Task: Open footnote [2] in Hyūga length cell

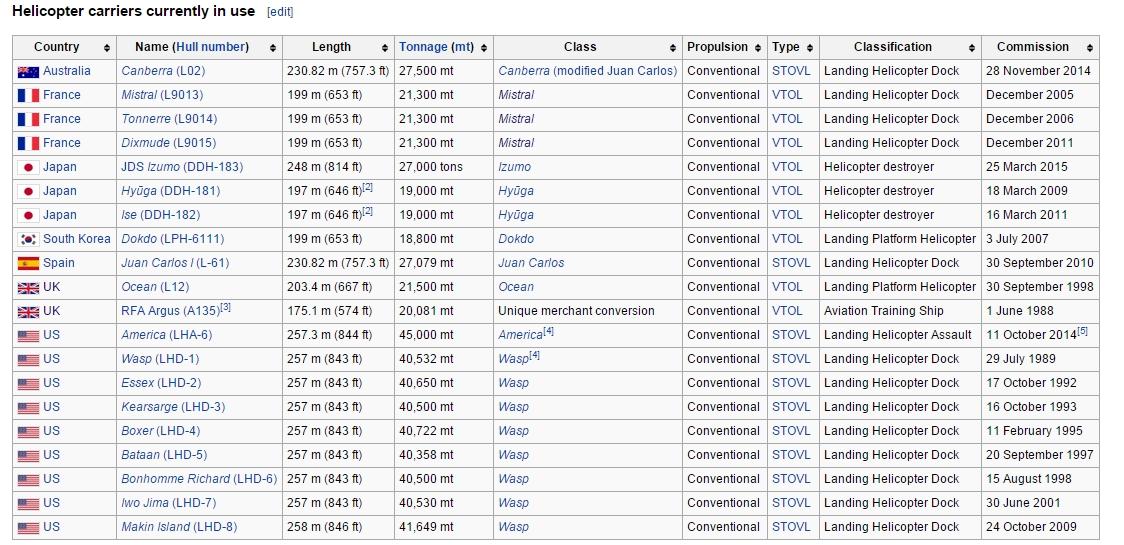Action: tap(368, 187)
